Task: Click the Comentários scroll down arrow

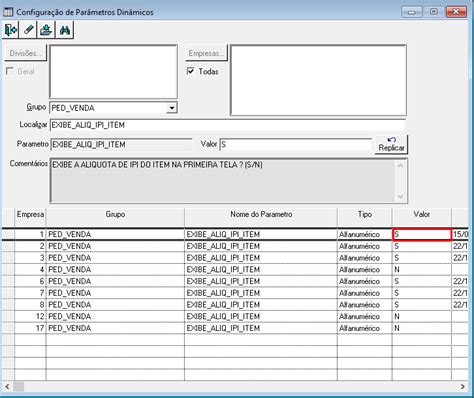Action: click(400, 197)
